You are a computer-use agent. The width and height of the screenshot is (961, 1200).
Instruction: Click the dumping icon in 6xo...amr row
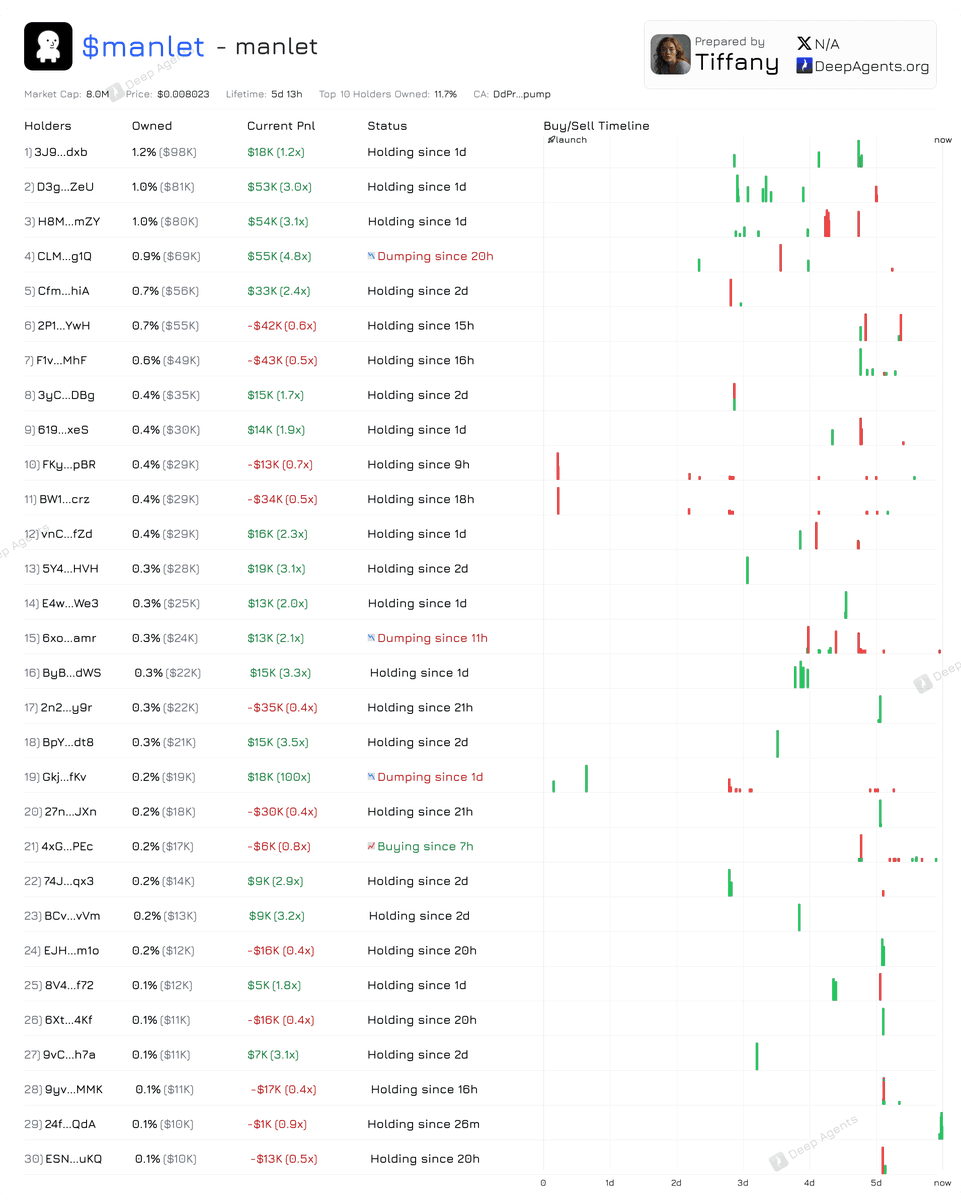[x=371, y=638]
